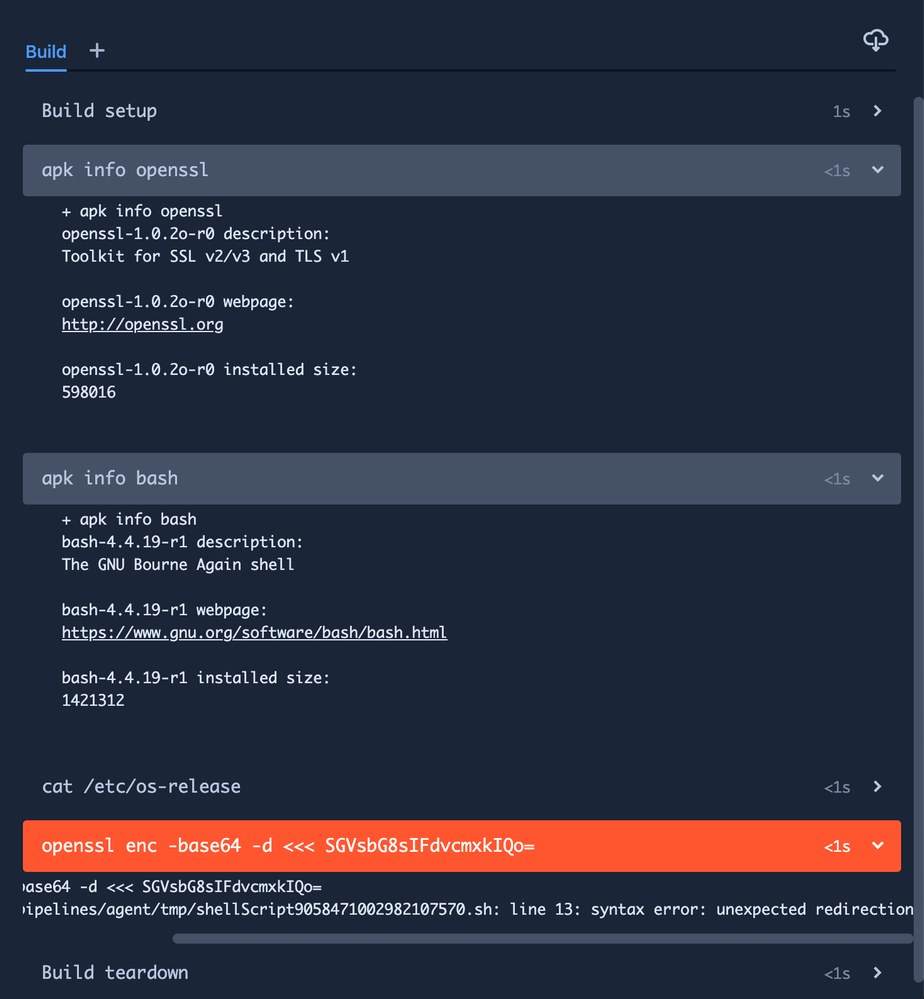Click the 'ase64 -d <<< SGVsbG8sIFdvcmxkIQo=' output line

click(172, 887)
